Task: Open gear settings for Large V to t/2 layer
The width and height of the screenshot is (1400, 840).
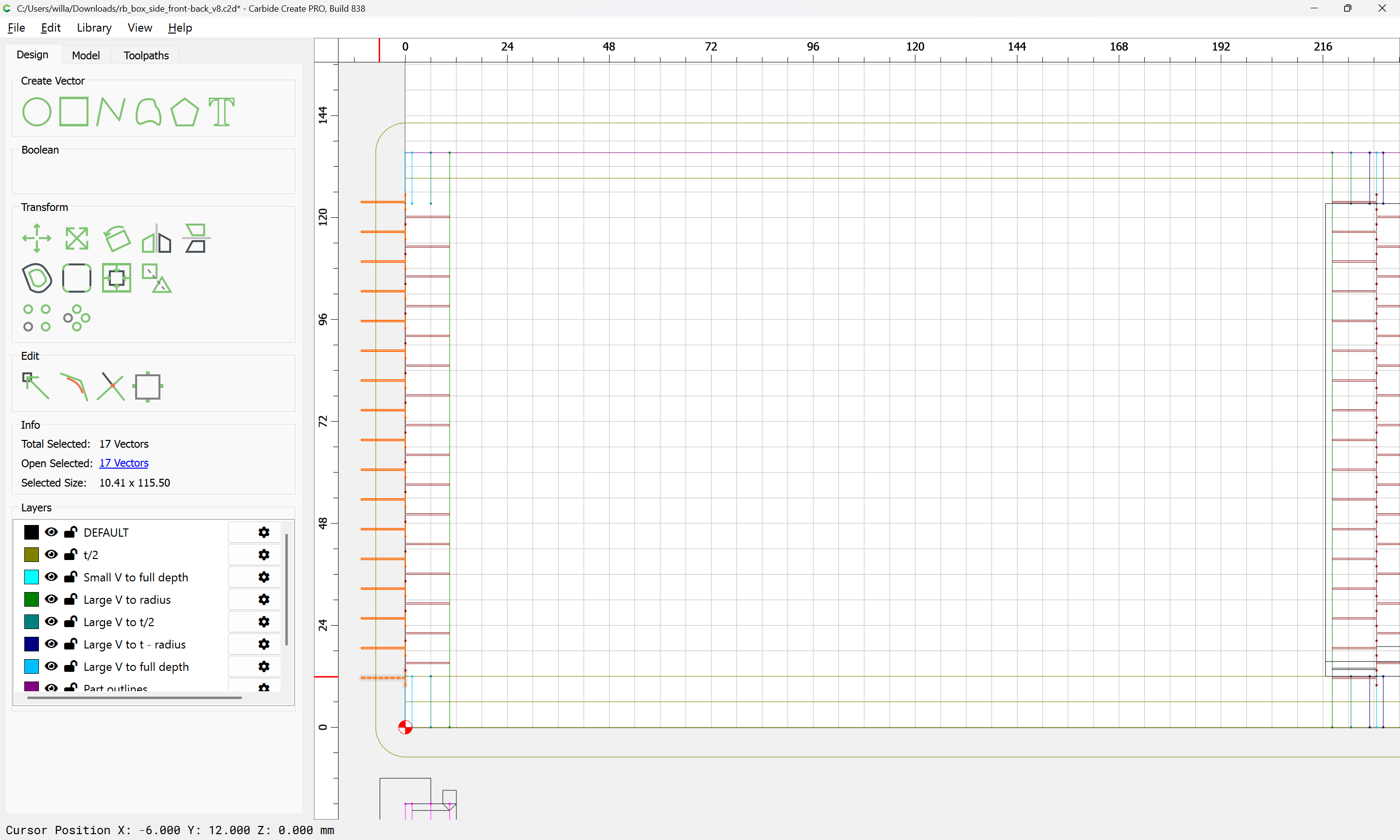Action: point(263,622)
